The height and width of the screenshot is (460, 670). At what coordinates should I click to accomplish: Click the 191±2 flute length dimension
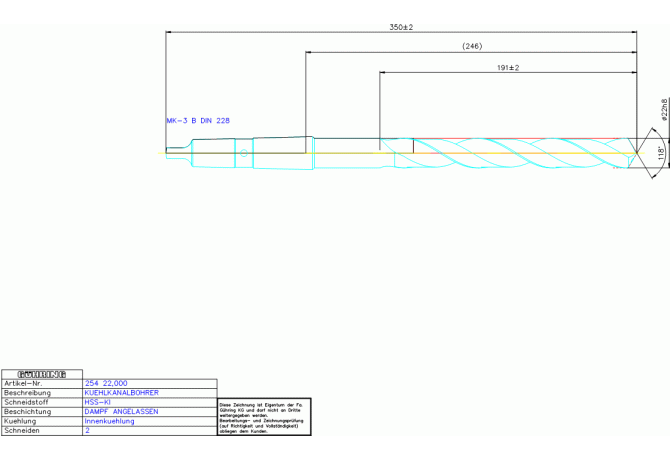(x=508, y=67)
